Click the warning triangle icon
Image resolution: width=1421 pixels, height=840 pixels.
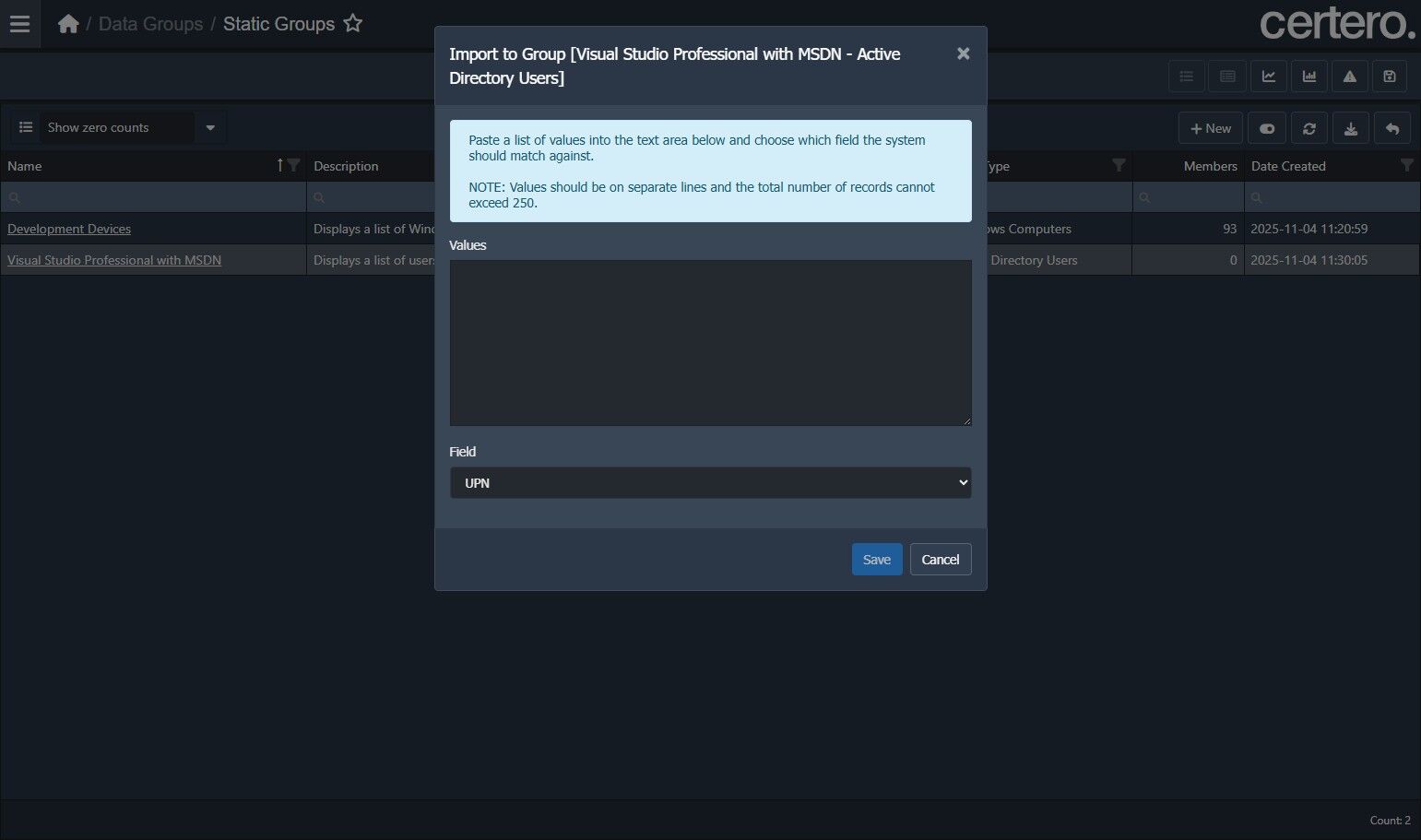pyautogui.click(x=1350, y=77)
